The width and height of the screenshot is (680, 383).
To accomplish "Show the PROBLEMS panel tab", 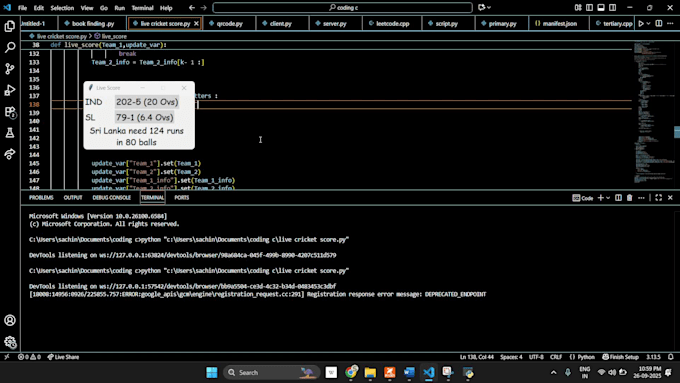I will [x=41, y=198].
